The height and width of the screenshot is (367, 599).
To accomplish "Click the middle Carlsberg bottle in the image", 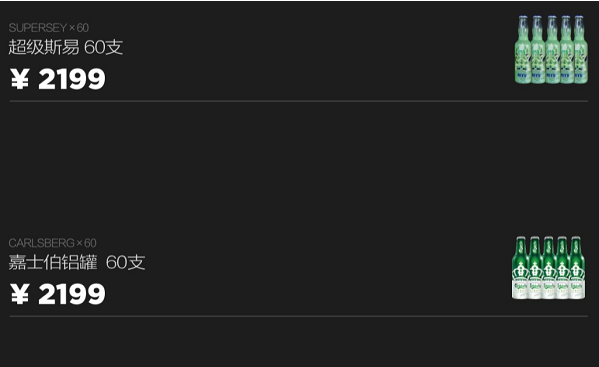I will click(x=549, y=268).
